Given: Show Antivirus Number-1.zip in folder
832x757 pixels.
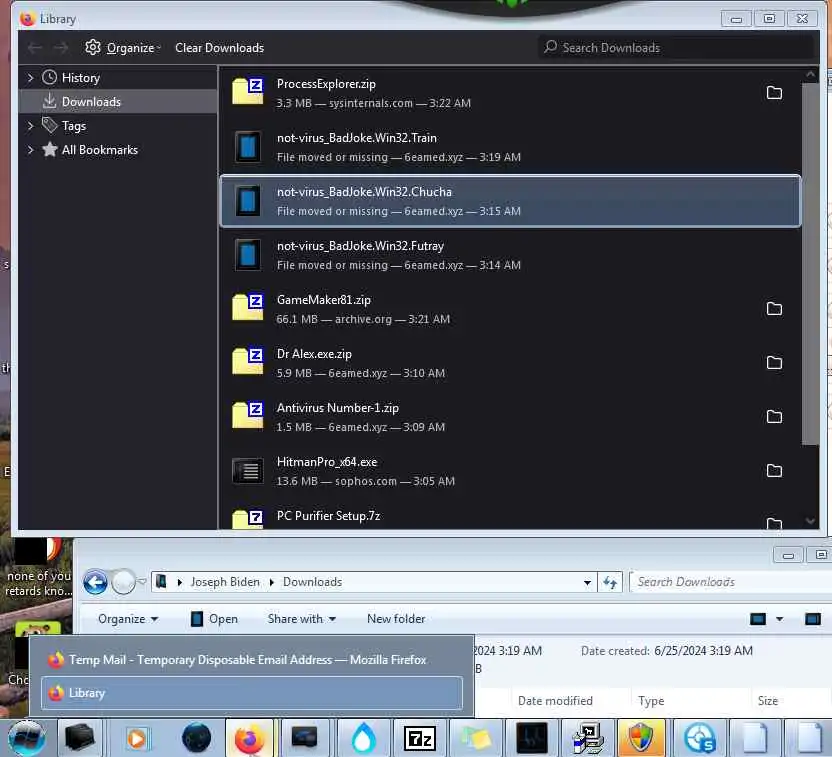Looking at the screenshot, I should point(774,417).
